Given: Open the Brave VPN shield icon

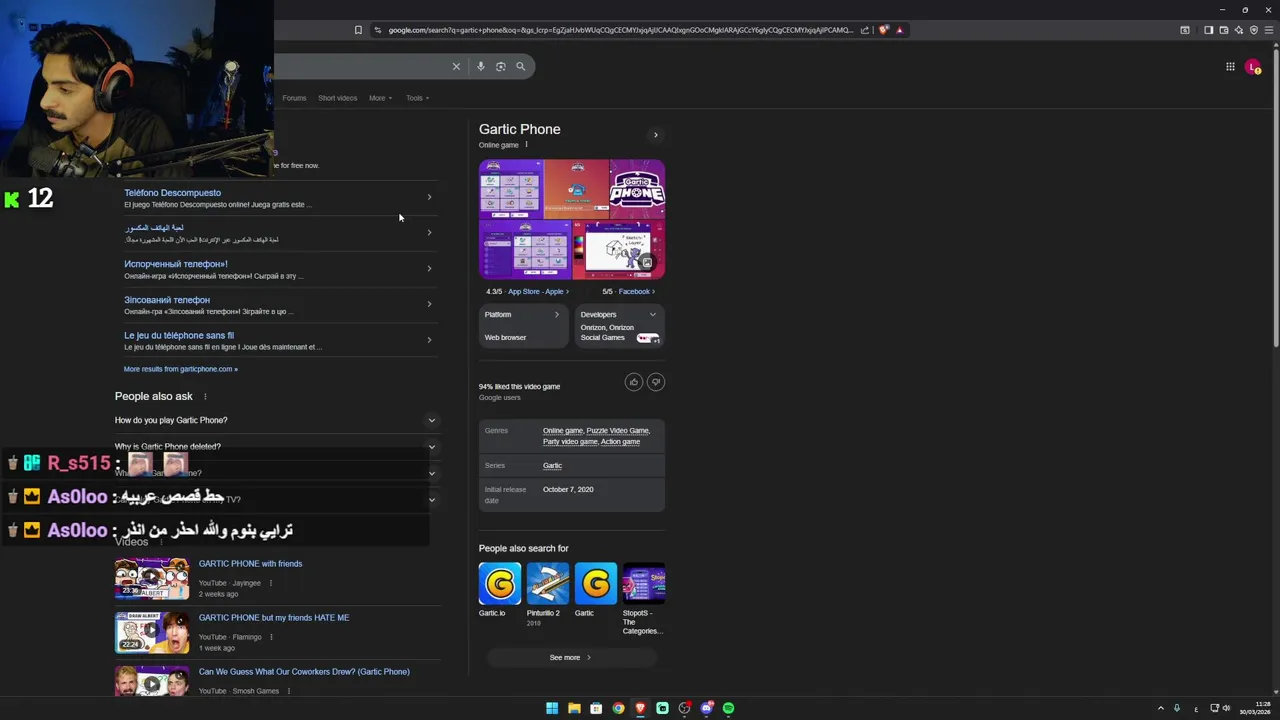Looking at the screenshot, I should coord(1254,30).
